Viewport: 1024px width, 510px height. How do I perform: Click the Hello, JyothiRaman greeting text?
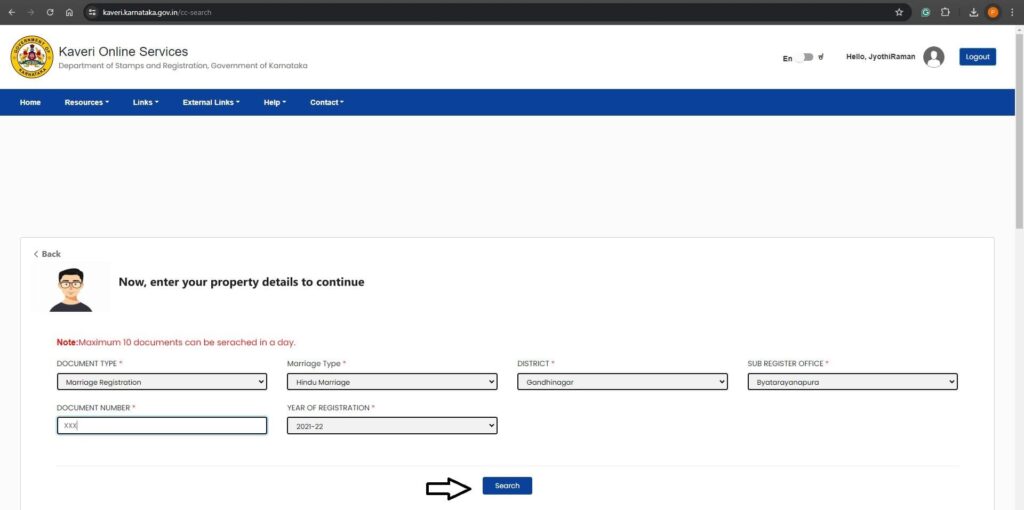[880, 57]
